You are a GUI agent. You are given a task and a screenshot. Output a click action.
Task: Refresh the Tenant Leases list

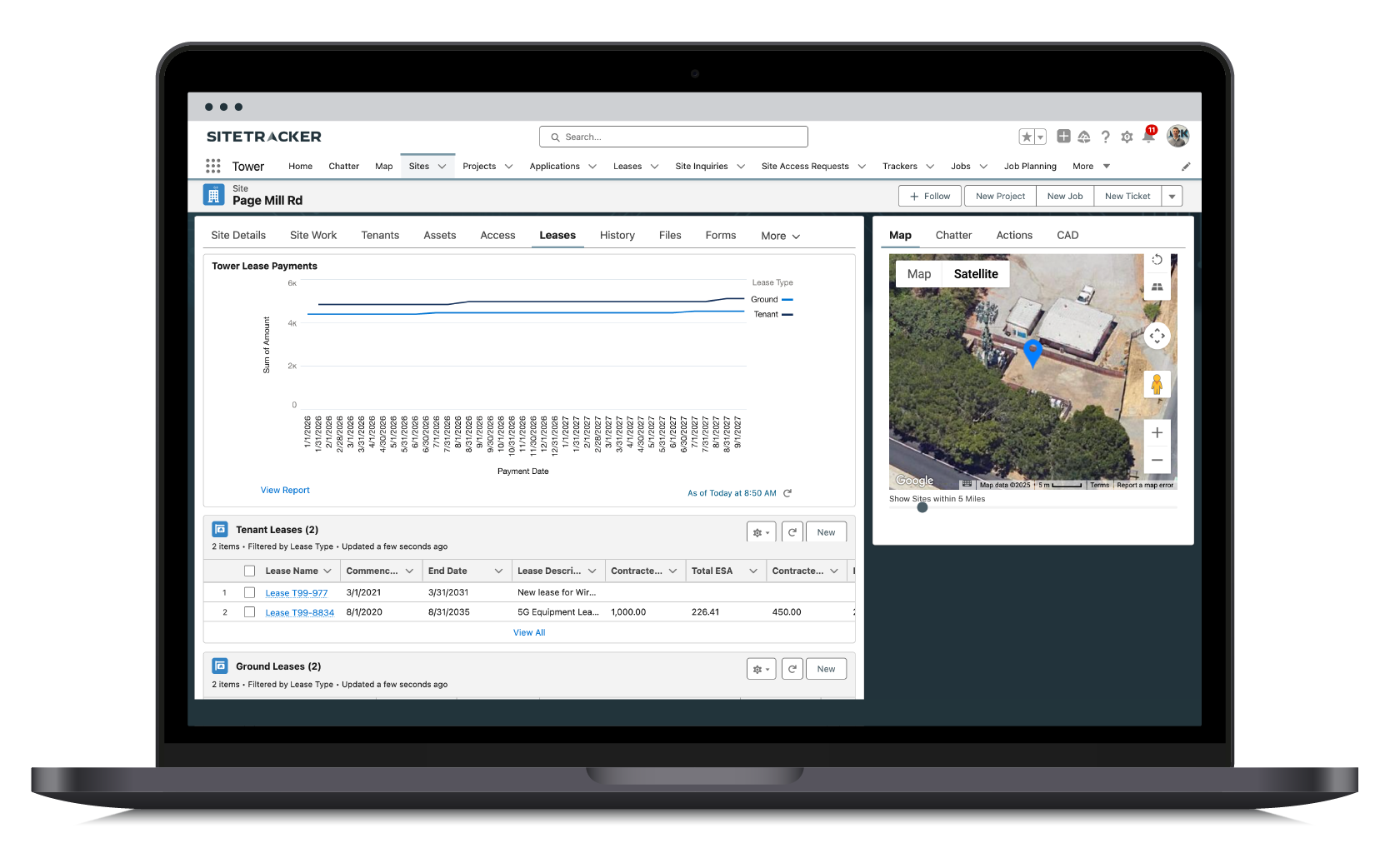792,531
